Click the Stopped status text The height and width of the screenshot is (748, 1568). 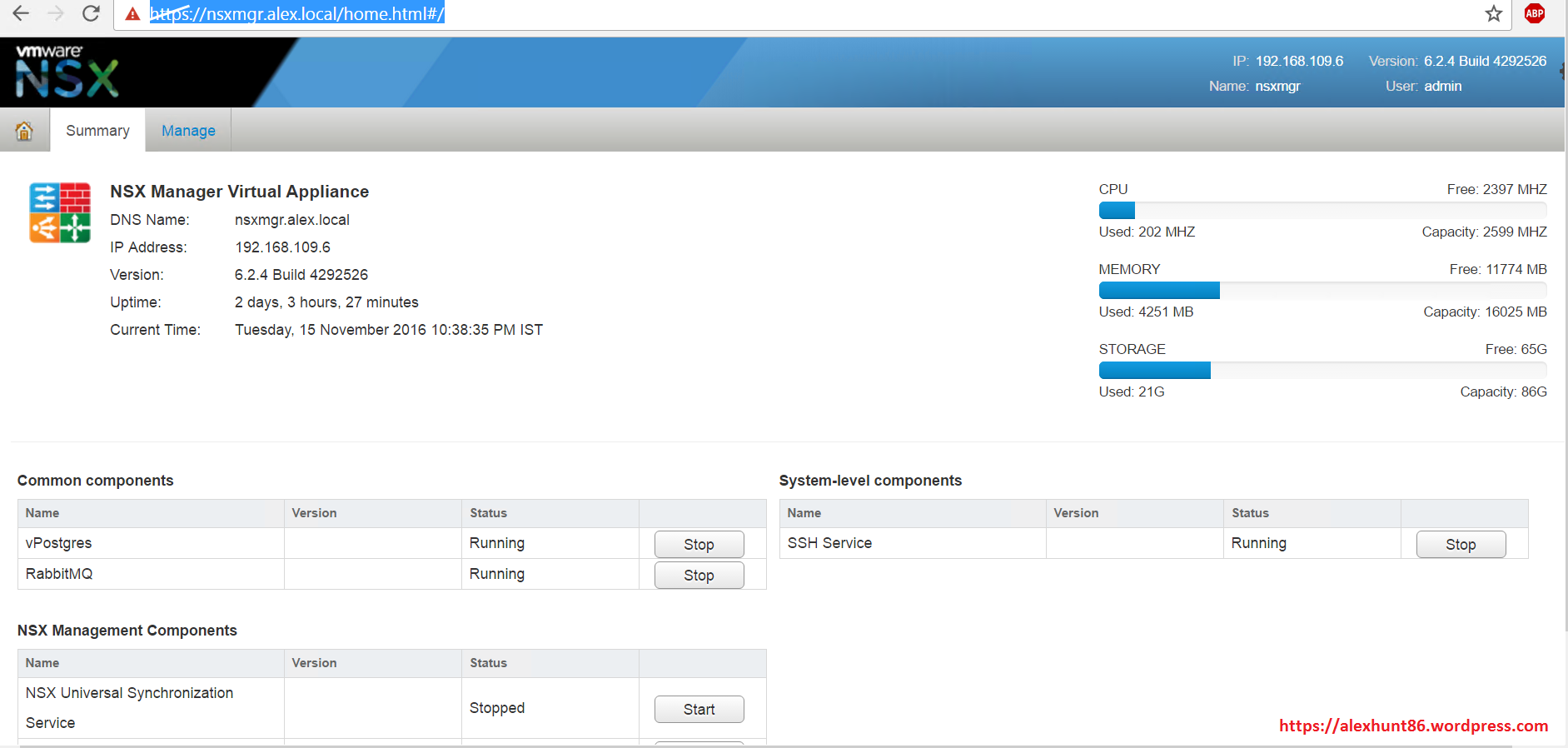coord(497,708)
